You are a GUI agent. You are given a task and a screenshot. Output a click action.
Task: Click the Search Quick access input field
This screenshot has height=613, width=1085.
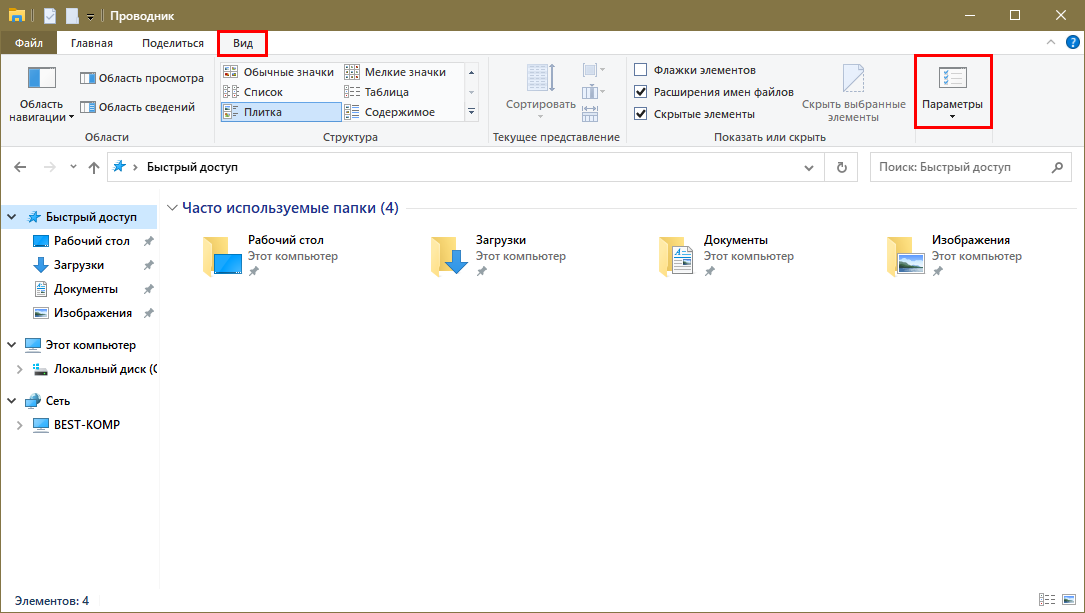[x=960, y=168]
